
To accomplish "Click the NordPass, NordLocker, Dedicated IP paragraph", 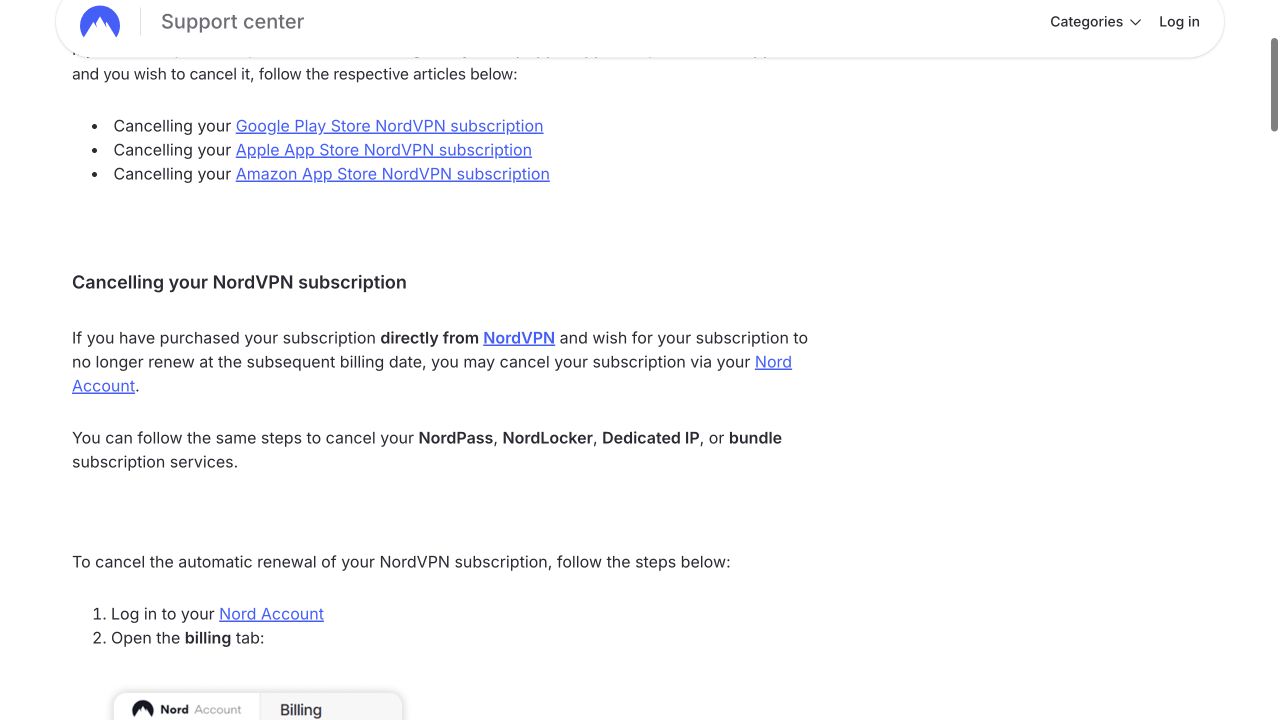I will click(x=427, y=450).
